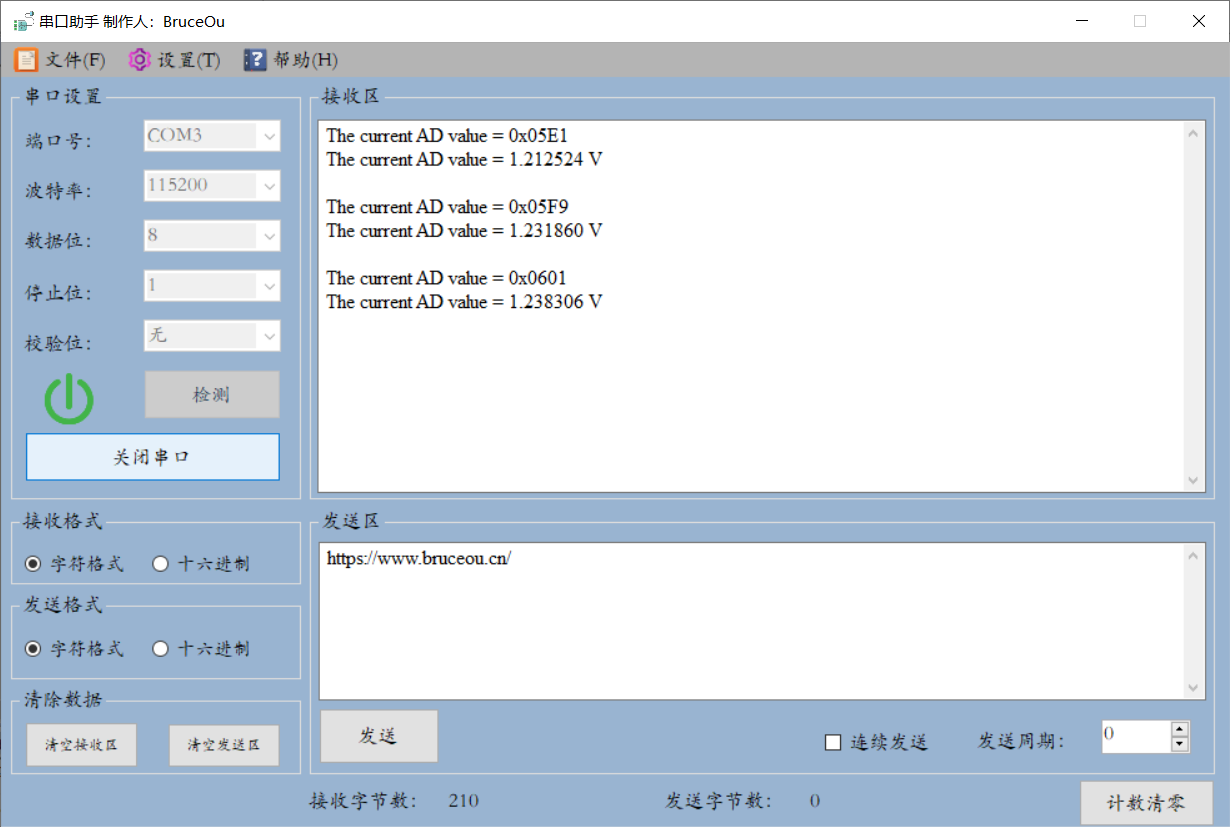This screenshot has height=827, width=1230.
Task: Click the text 'The current AD value = 0x0601'
Action: (x=447, y=278)
